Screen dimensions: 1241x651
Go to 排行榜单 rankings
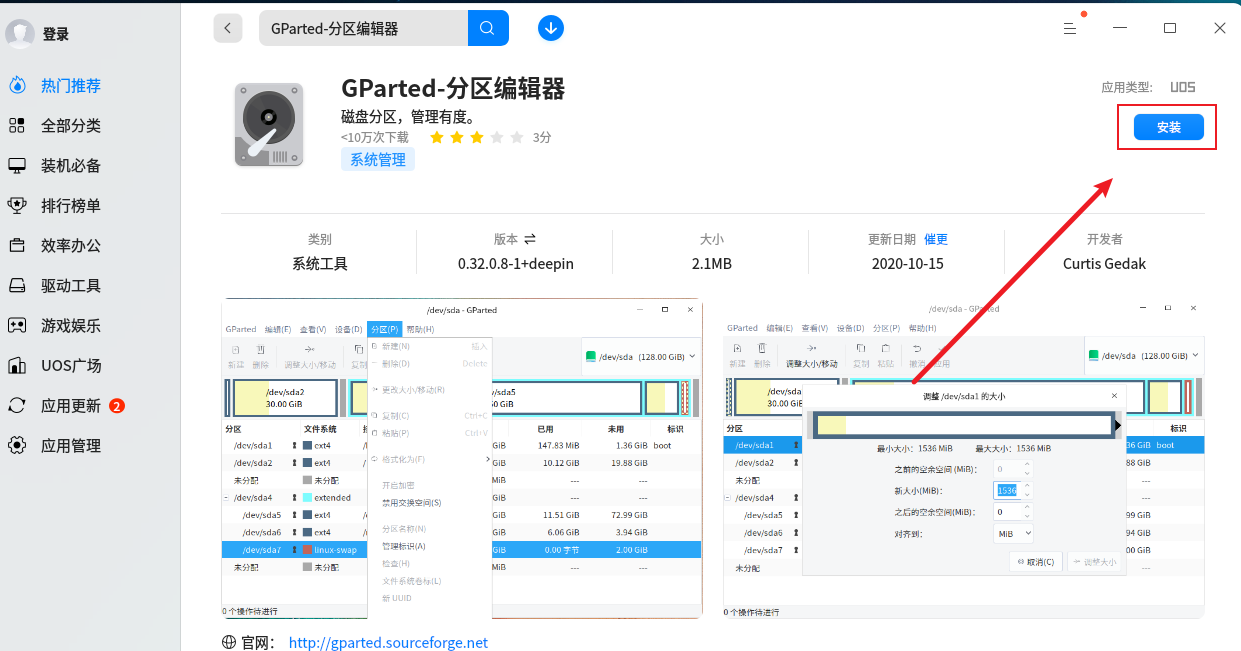[71, 206]
